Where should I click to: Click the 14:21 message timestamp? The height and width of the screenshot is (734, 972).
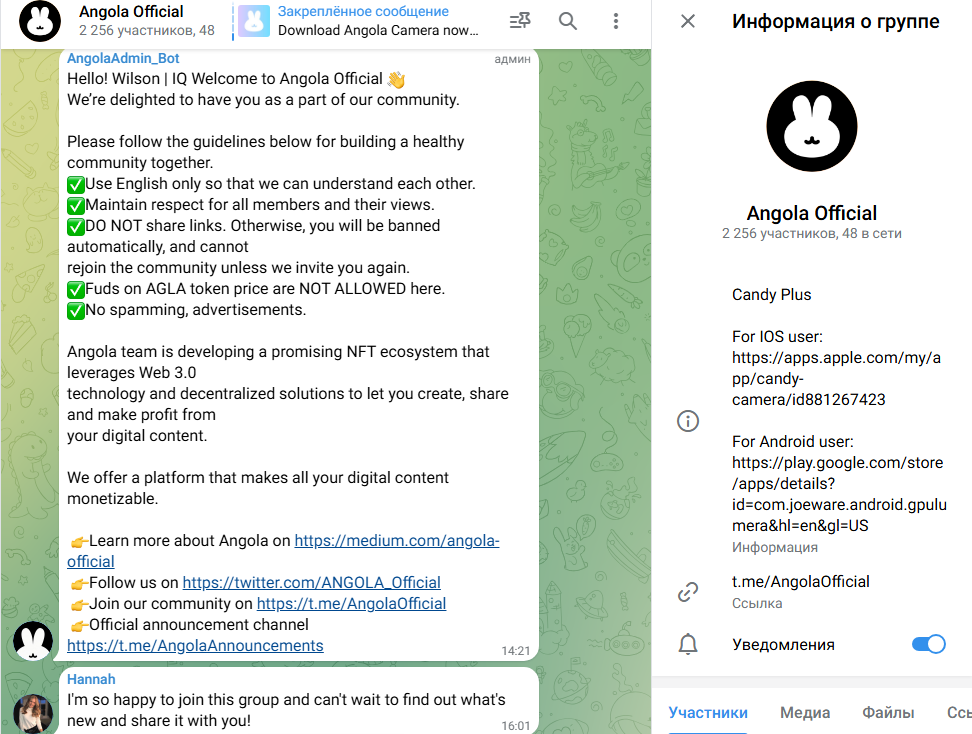click(x=516, y=651)
